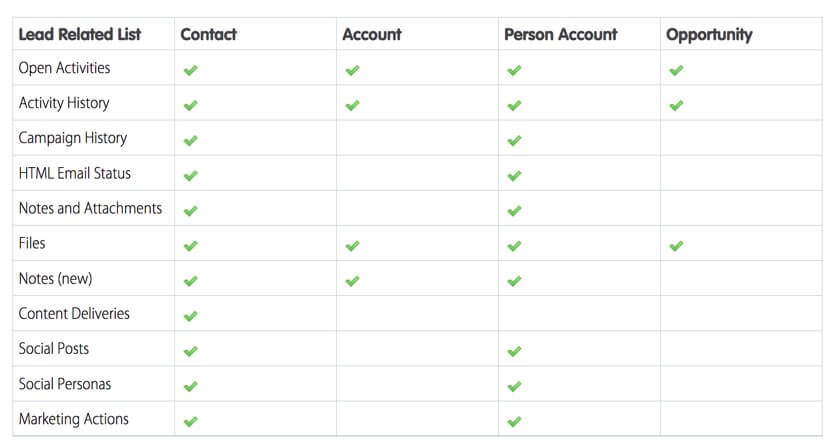This screenshot has height=446, width=835.
Task: Click the Files checkmark under Opportunity
Action: pyautogui.click(x=676, y=245)
